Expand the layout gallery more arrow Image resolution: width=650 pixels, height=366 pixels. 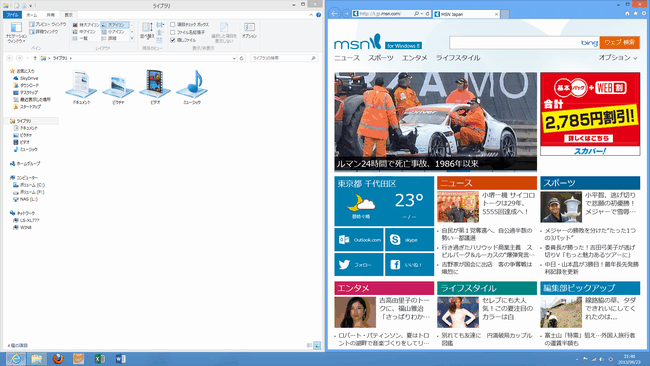[x=132, y=39]
